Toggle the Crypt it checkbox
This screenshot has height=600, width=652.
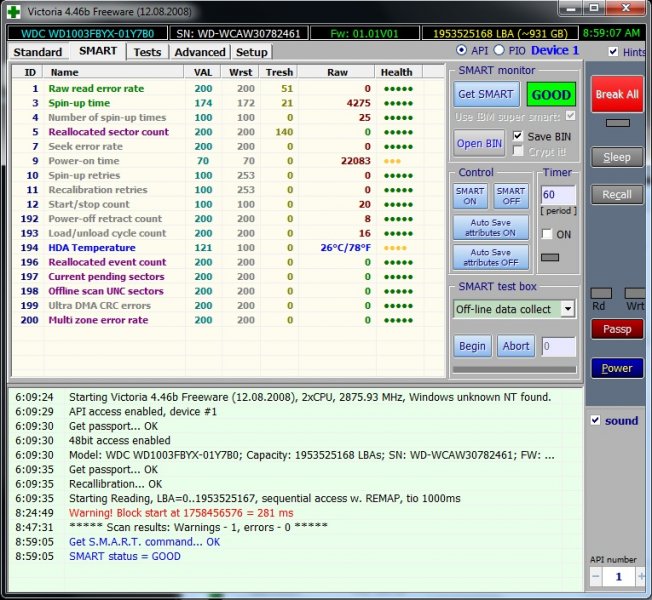(x=518, y=151)
